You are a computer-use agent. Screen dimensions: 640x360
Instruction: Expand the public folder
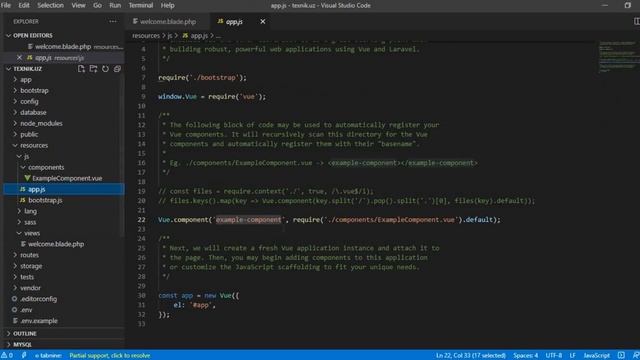(x=29, y=135)
